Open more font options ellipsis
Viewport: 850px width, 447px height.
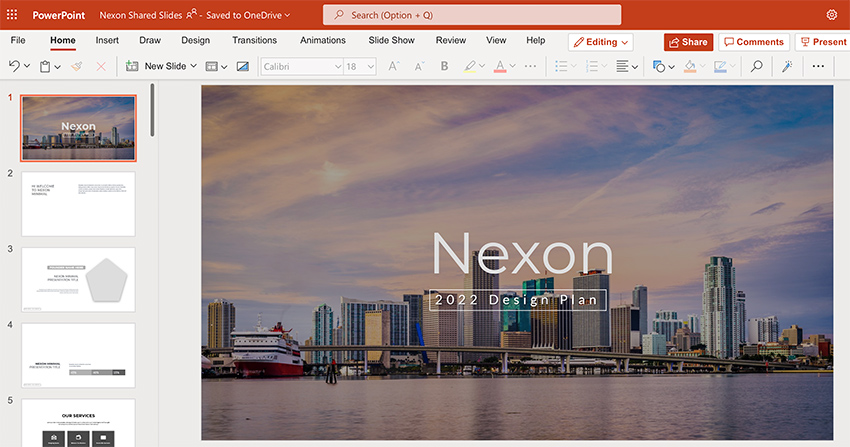click(530, 66)
